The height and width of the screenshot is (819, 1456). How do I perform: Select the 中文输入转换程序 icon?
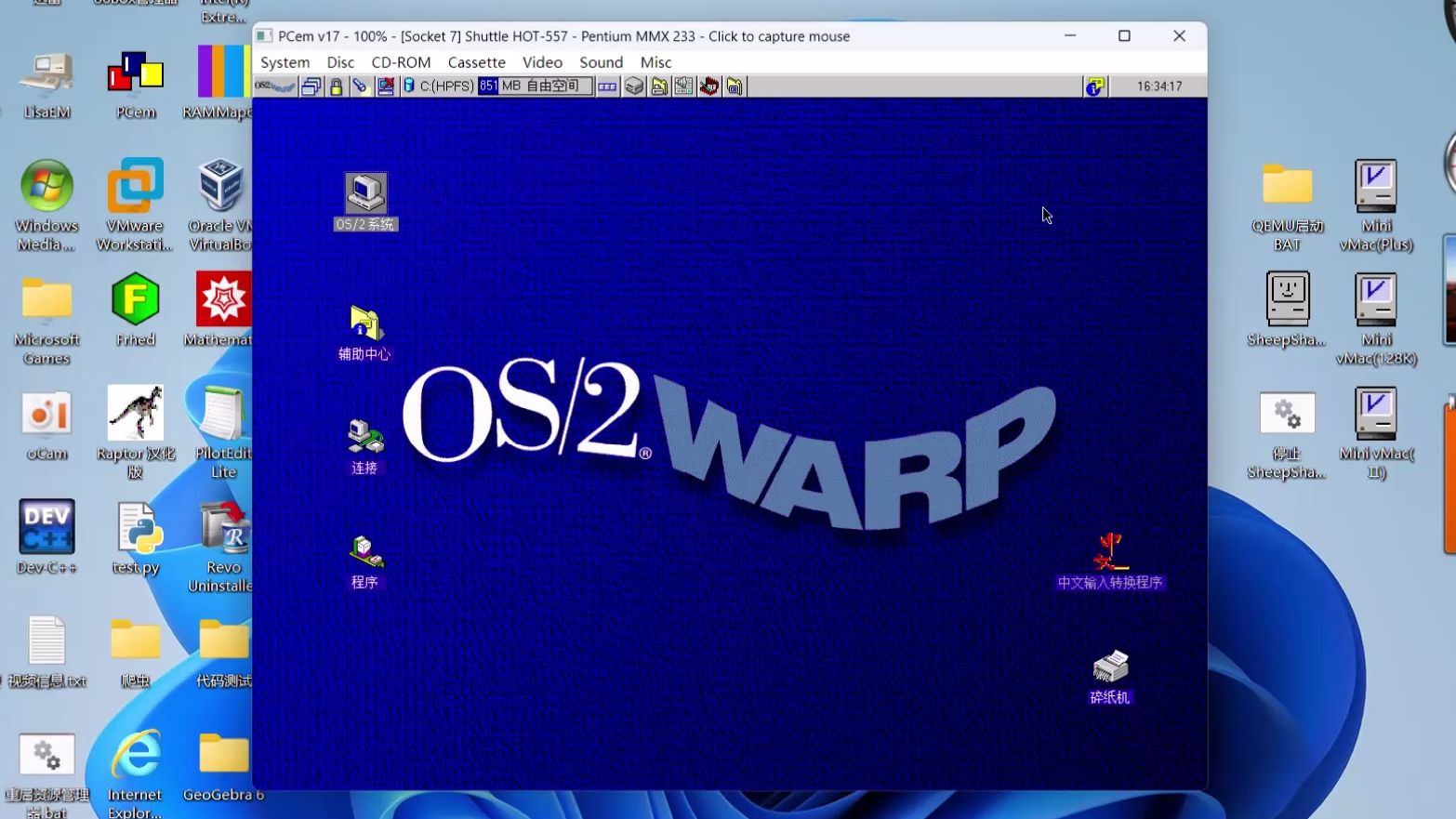1110,561
